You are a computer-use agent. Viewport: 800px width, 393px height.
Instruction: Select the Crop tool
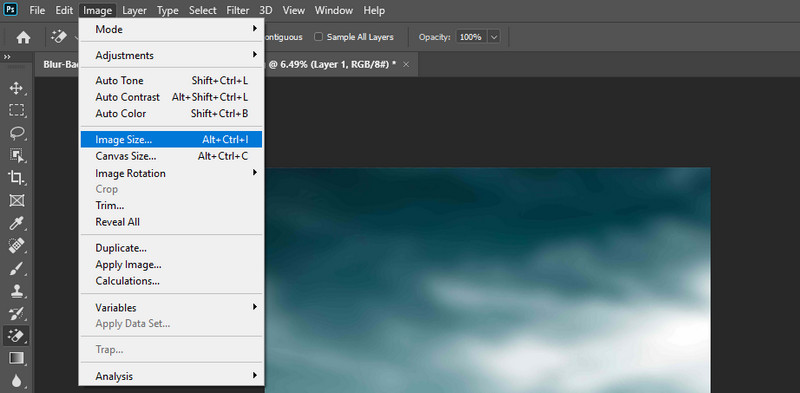[x=17, y=178]
